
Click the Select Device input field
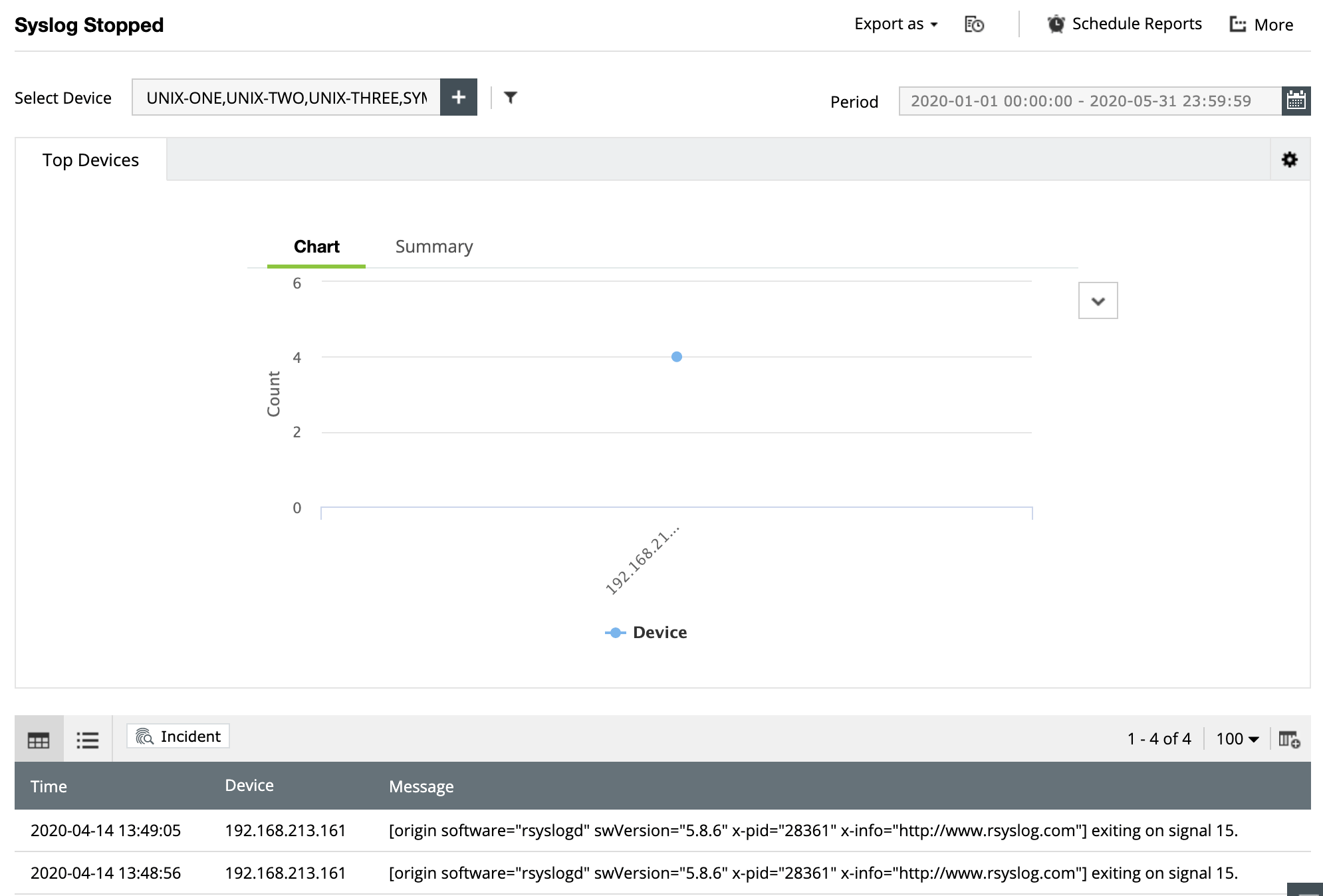click(x=286, y=98)
